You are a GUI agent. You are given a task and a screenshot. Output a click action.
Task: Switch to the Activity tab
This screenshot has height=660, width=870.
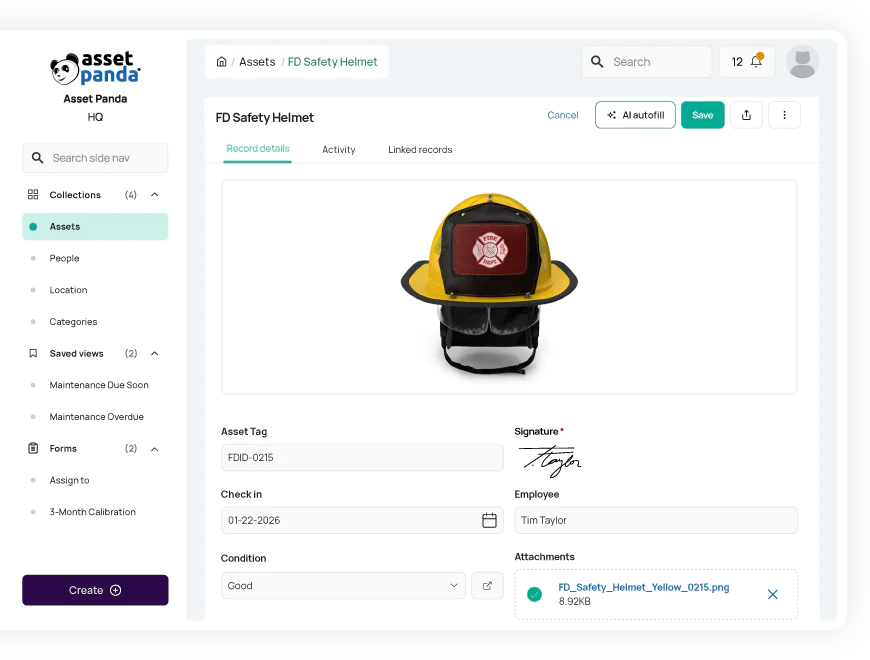tap(338, 150)
